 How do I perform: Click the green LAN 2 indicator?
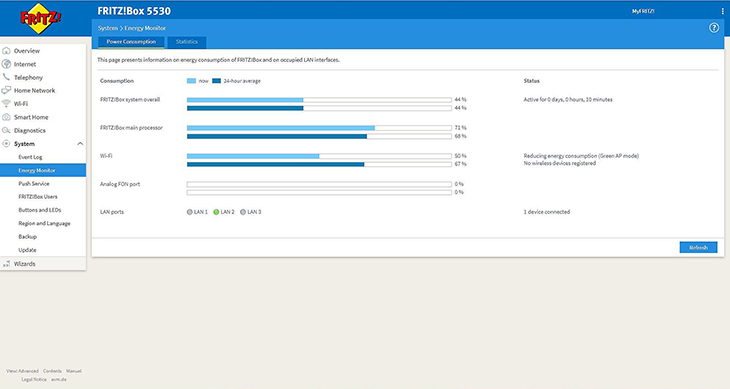(x=216, y=212)
